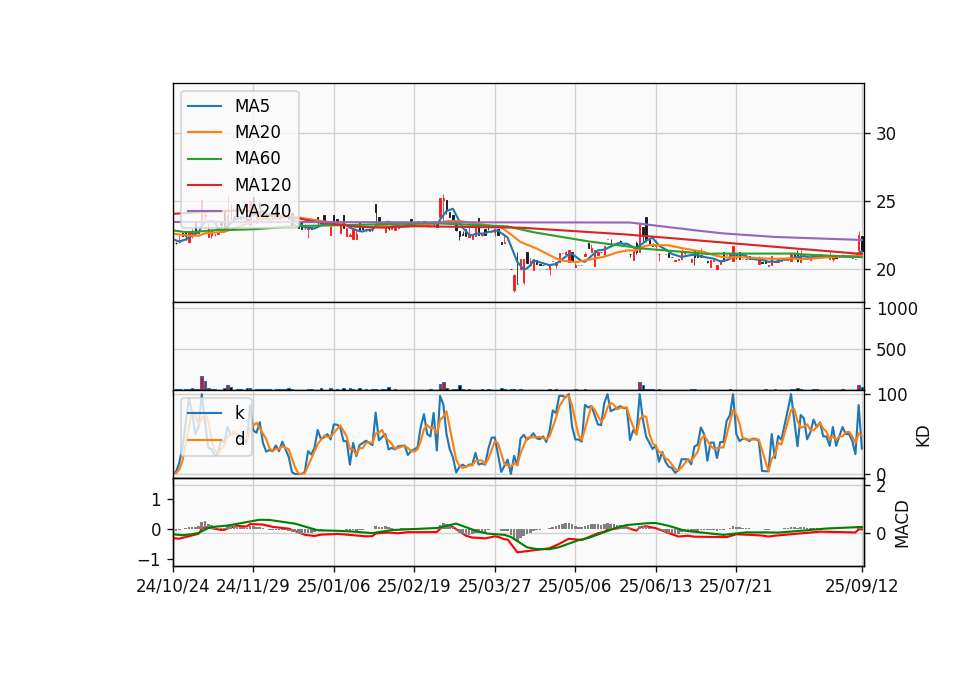Click the 25/02/19 date axis label
The width and height of the screenshot is (960, 690).
coord(414,586)
